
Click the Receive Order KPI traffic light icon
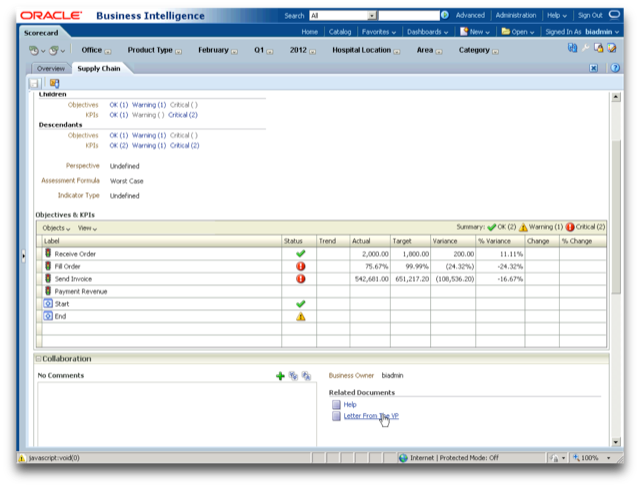48,253
